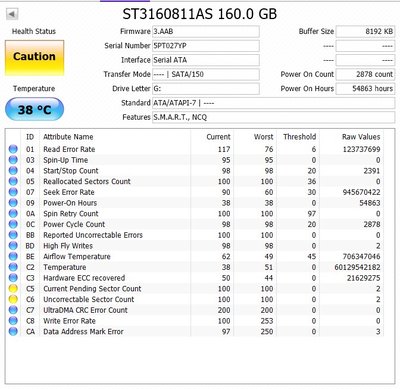This screenshot has height=389, width=400.
Task: Click raw value 945670422 of Seek Error Rate
Action: tap(361, 192)
